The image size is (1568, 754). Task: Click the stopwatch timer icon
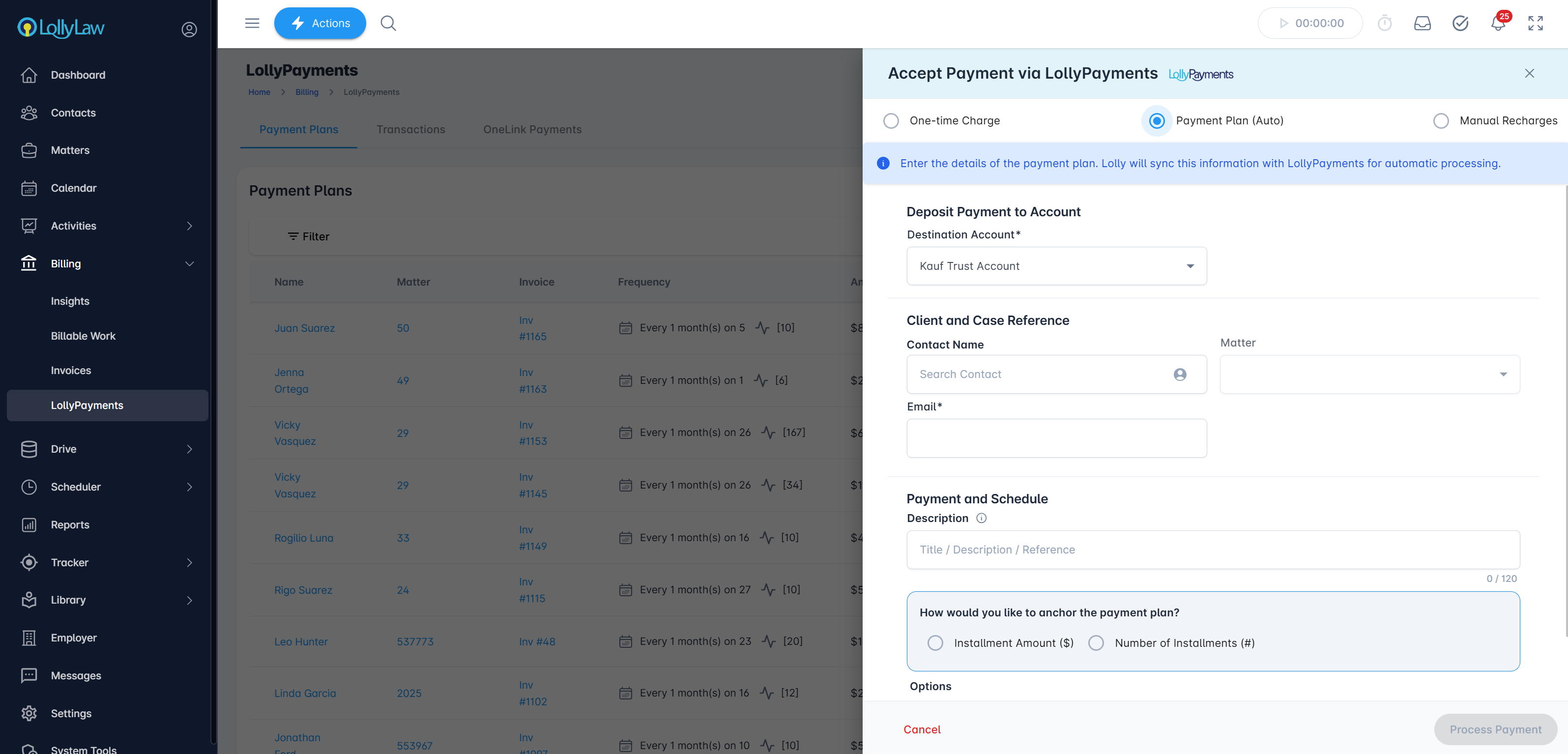(1384, 23)
